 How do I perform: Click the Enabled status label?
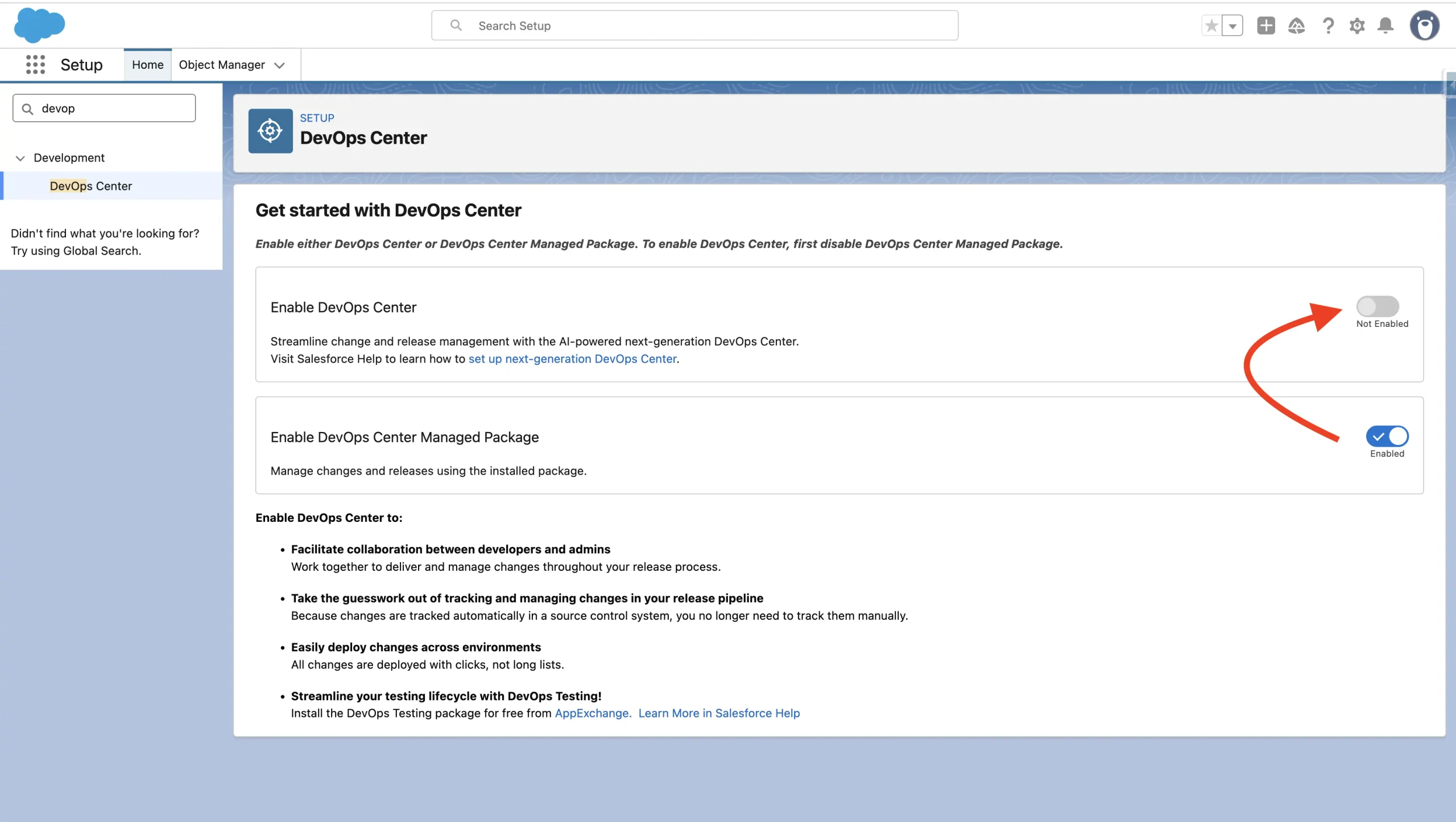point(1387,454)
